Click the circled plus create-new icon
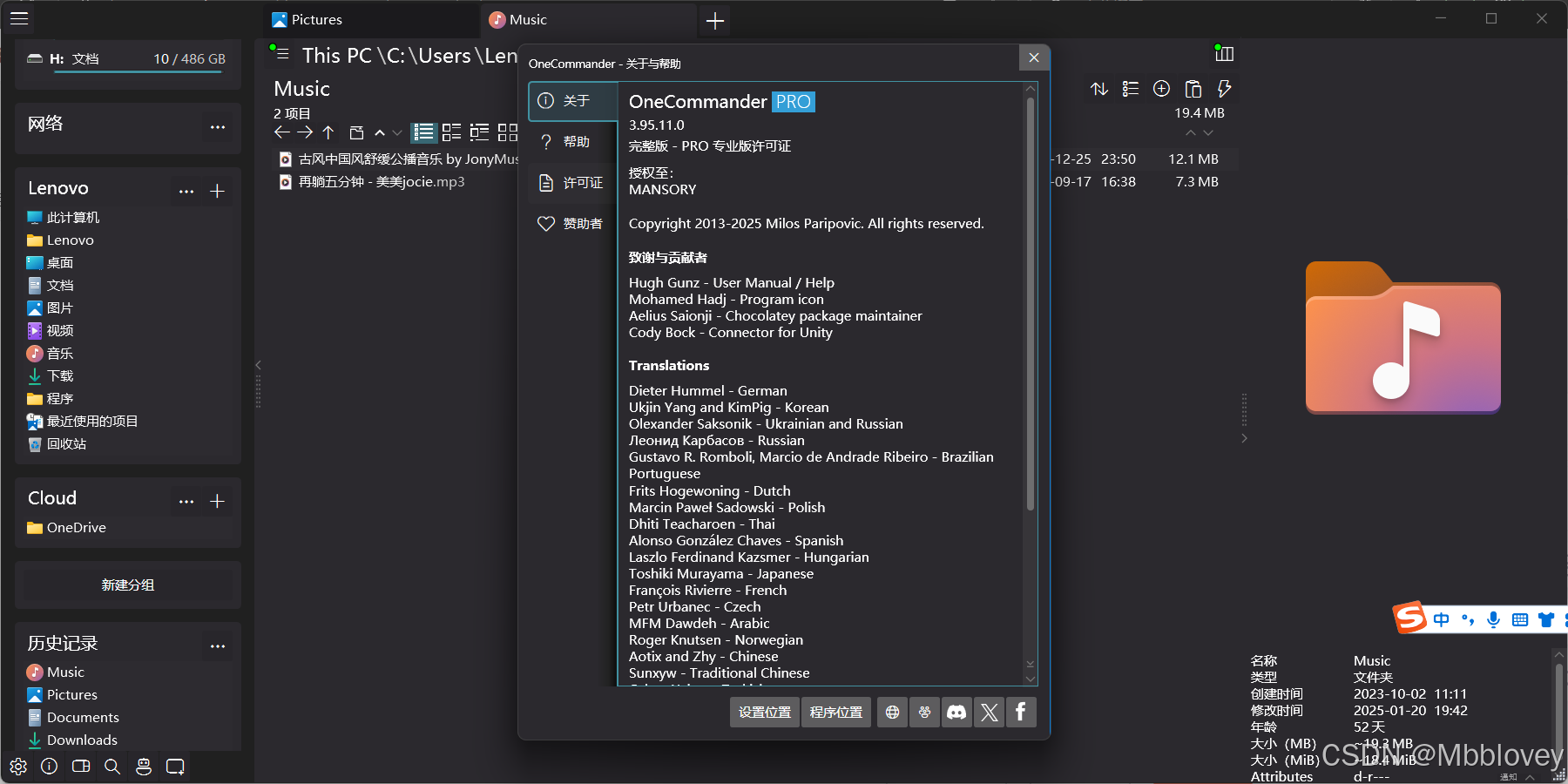This screenshot has width=1568, height=784. pos(1161,89)
